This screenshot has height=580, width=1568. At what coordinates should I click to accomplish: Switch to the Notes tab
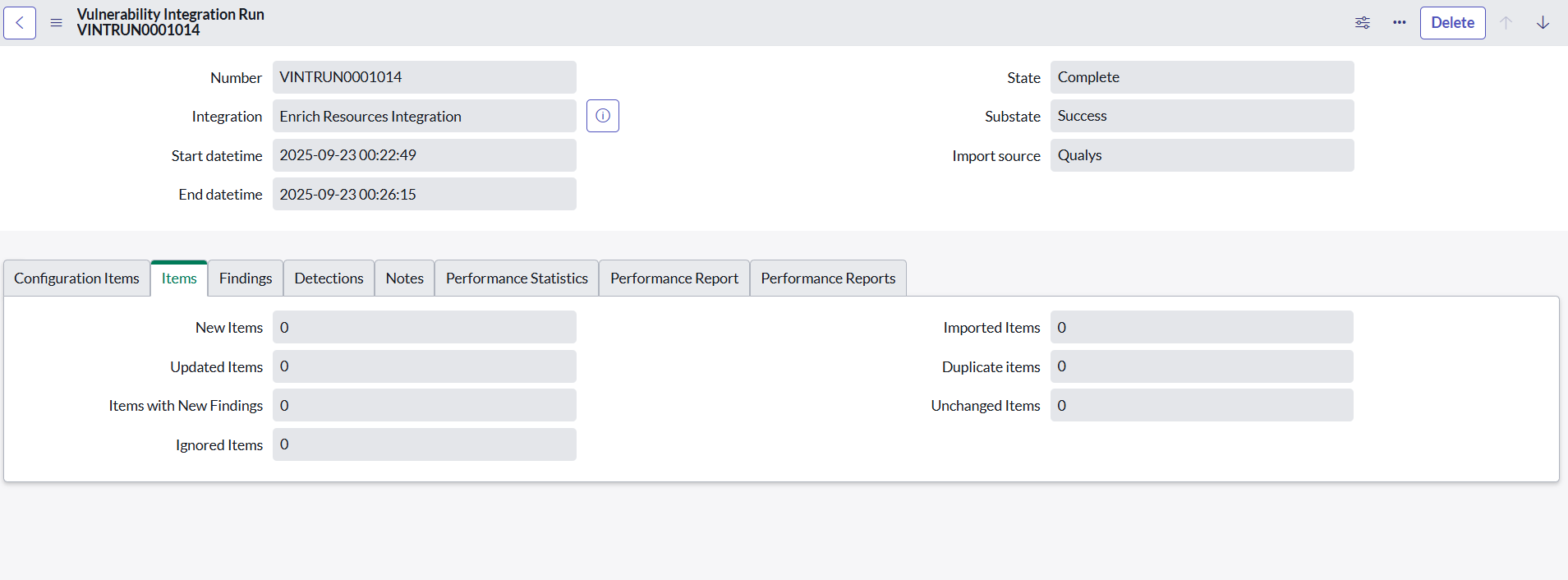tap(405, 278)
